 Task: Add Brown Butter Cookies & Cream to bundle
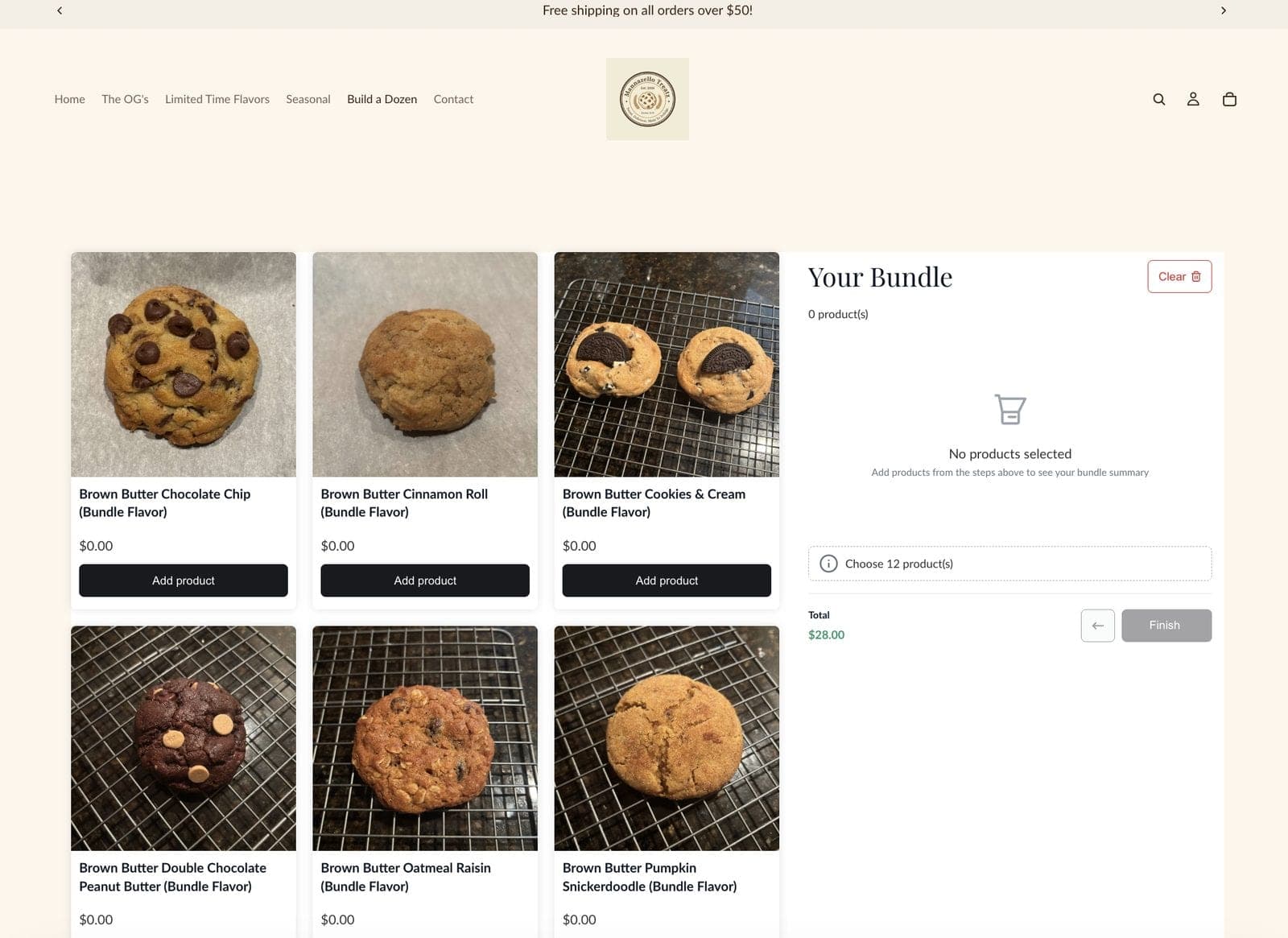(x=667, y=581)
